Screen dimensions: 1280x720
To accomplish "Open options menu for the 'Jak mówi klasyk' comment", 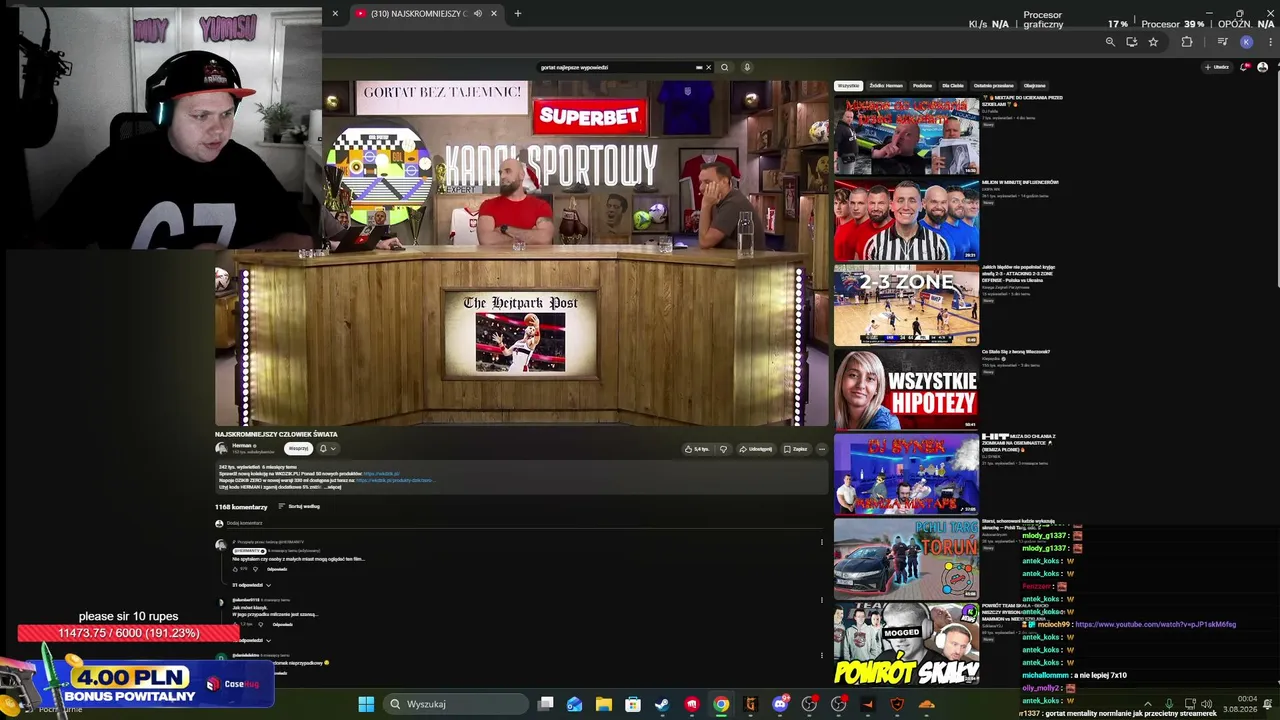I will click(822, 600).
